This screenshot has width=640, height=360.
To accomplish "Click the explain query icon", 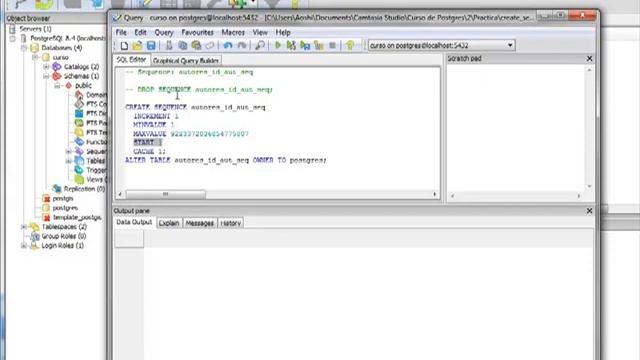I will pos(319,46).
